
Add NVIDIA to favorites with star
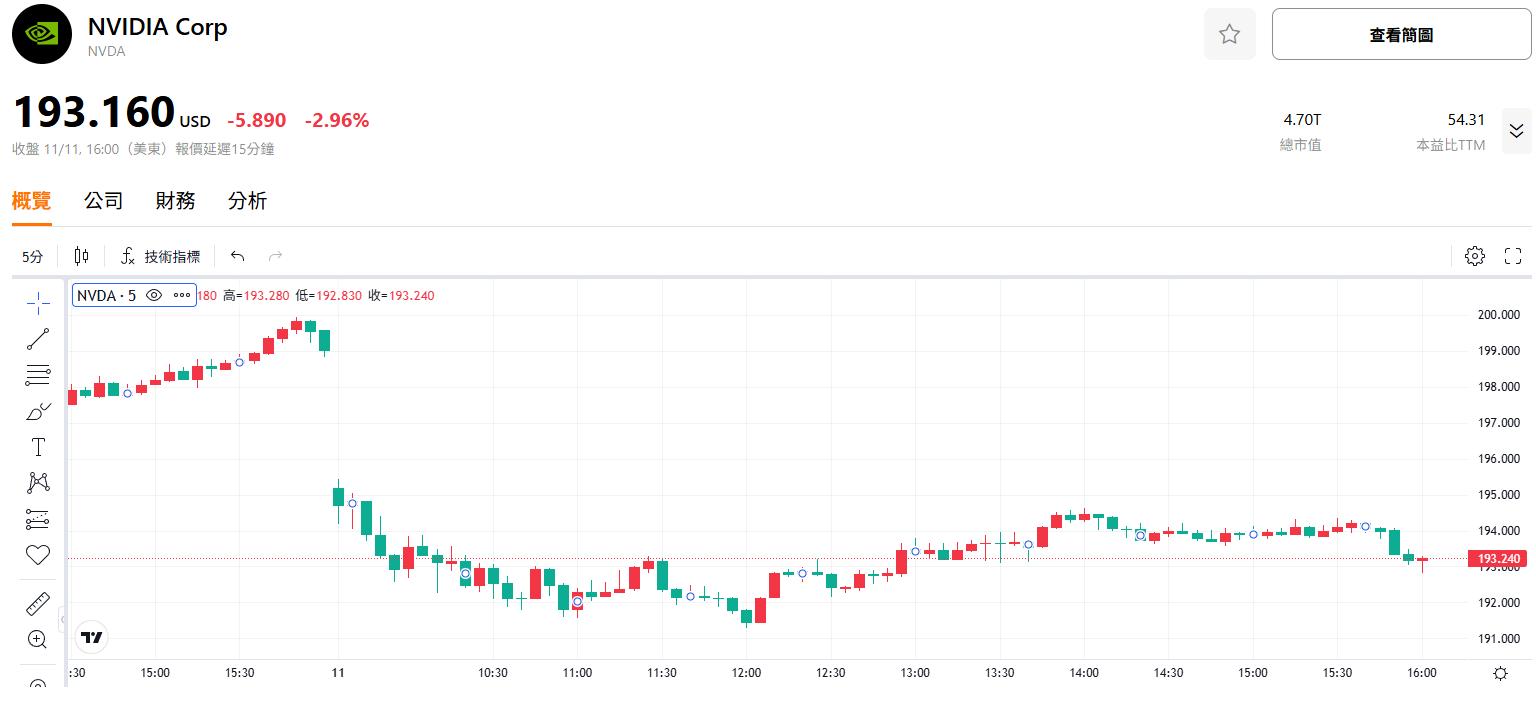pyautogui.click(x=1229, y=35)
